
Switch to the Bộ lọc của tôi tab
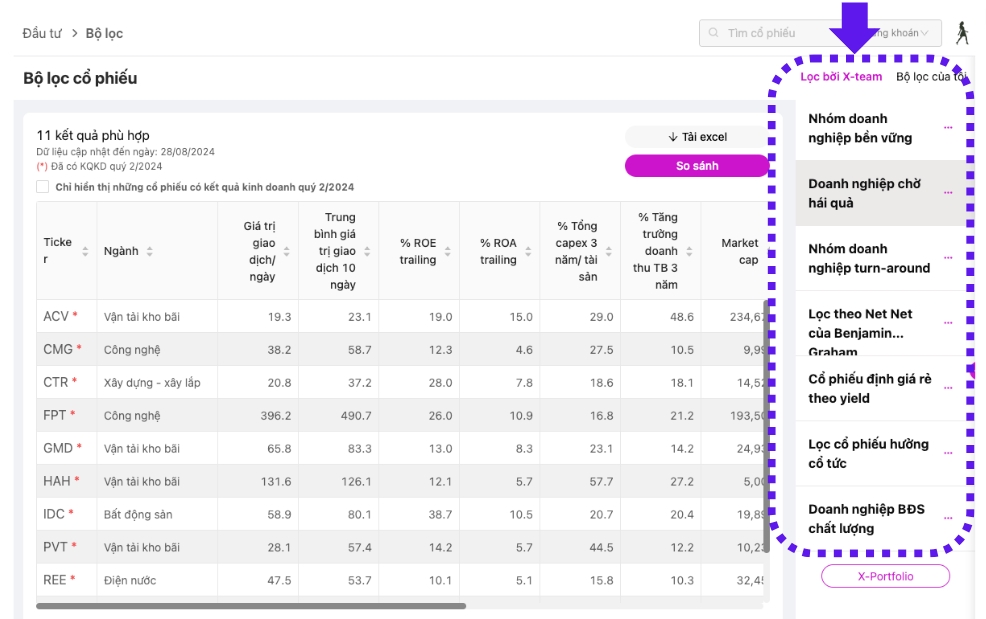(930, 77)
